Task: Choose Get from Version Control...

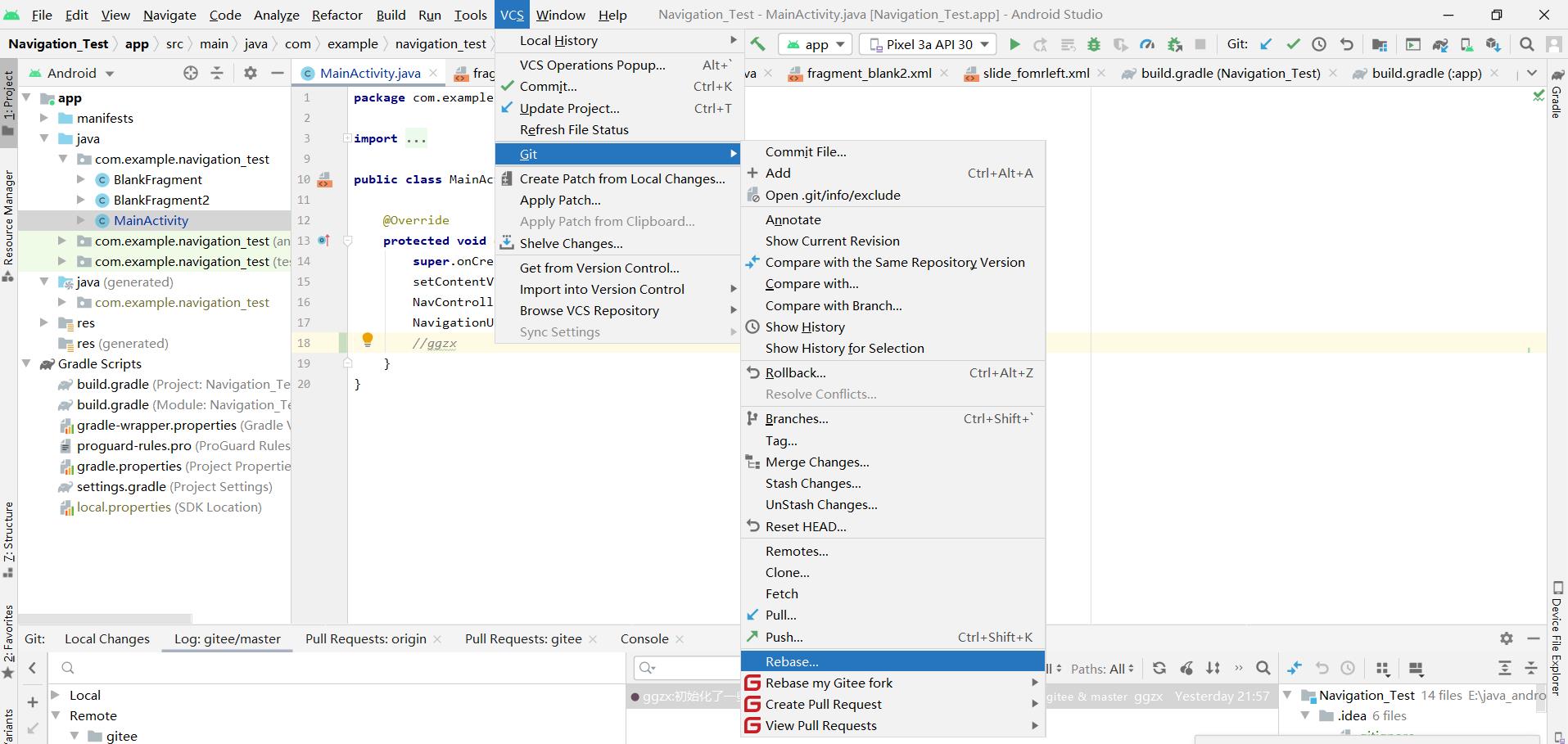Action: pyautogui.click(x=619, y=268)
